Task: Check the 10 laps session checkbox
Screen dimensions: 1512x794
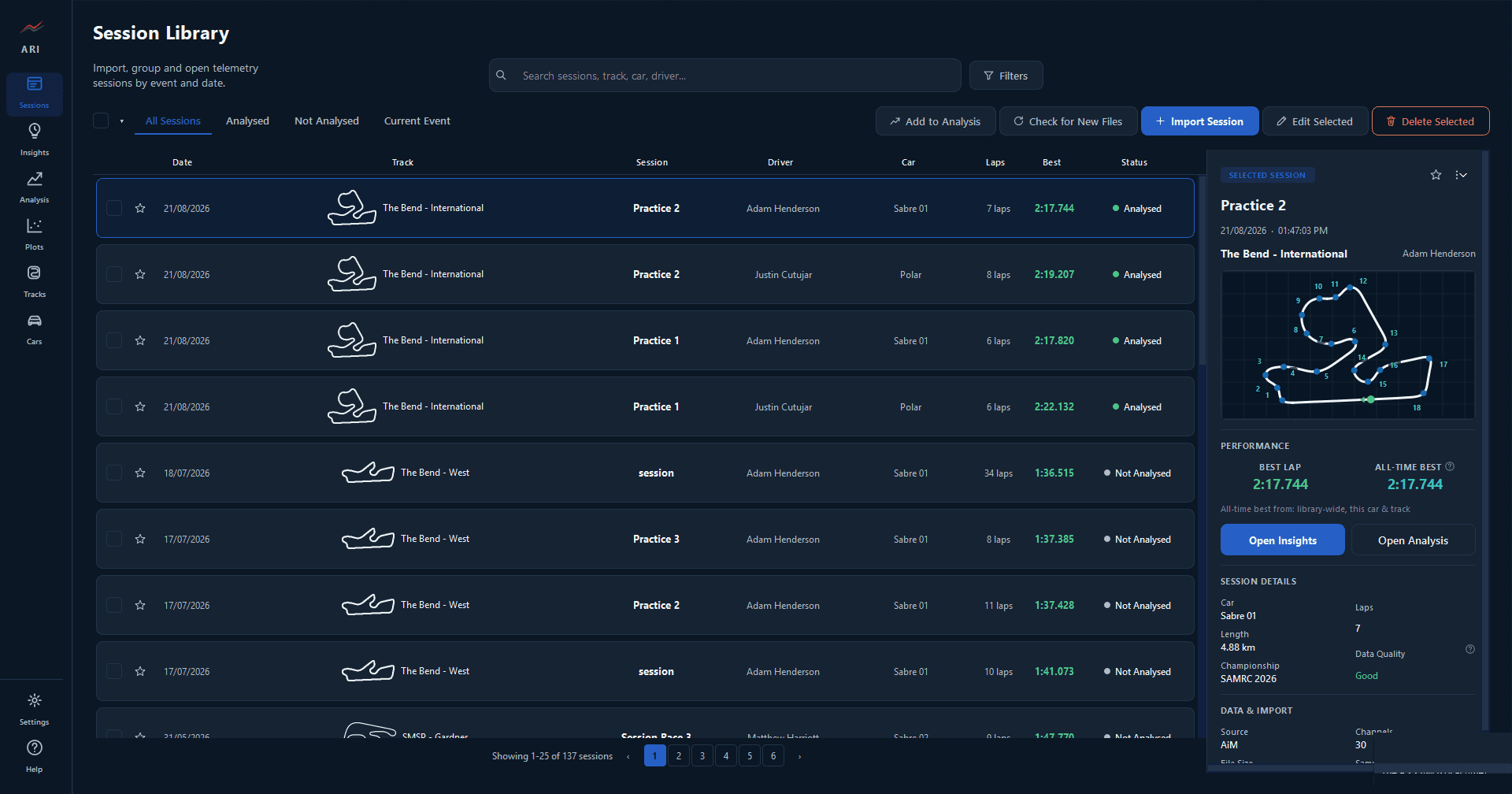Action: tap(114, 671)
